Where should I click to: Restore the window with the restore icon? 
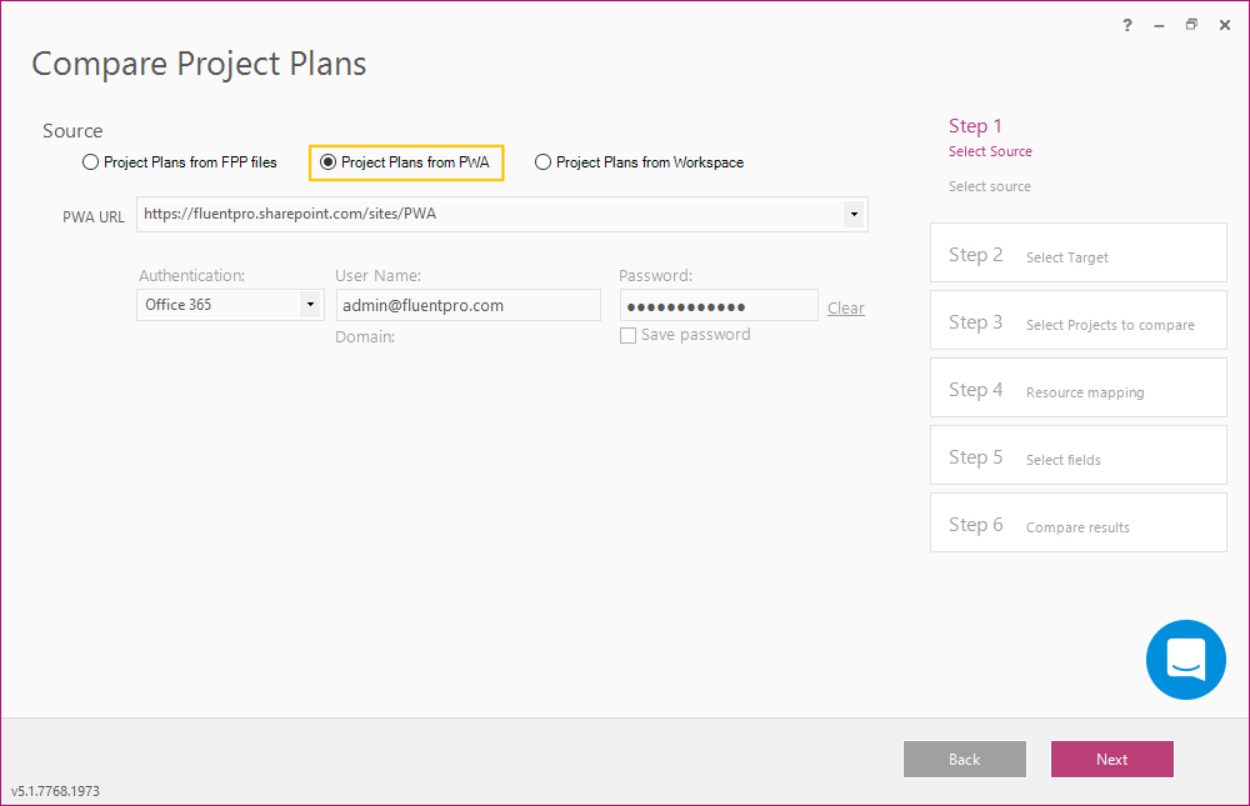(1191, 26)
